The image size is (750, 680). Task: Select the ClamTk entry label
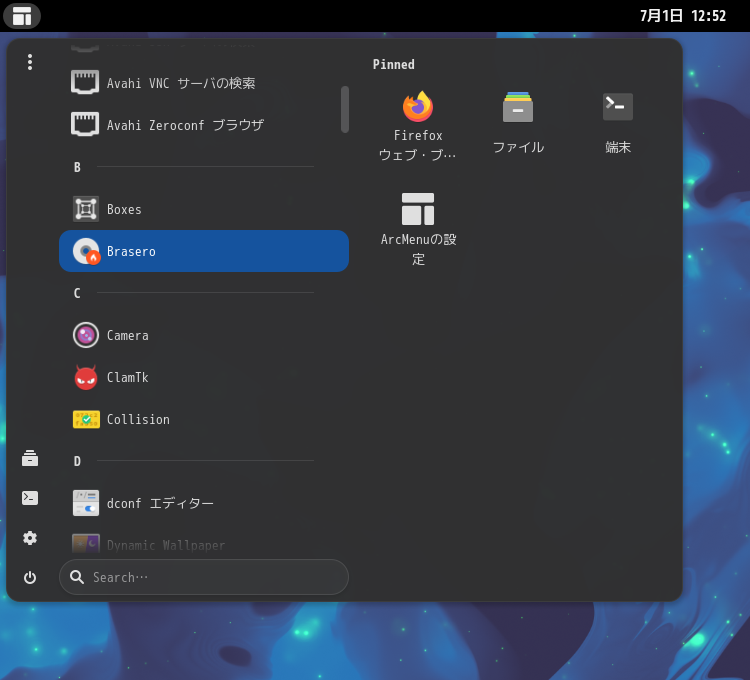[128, 377]
